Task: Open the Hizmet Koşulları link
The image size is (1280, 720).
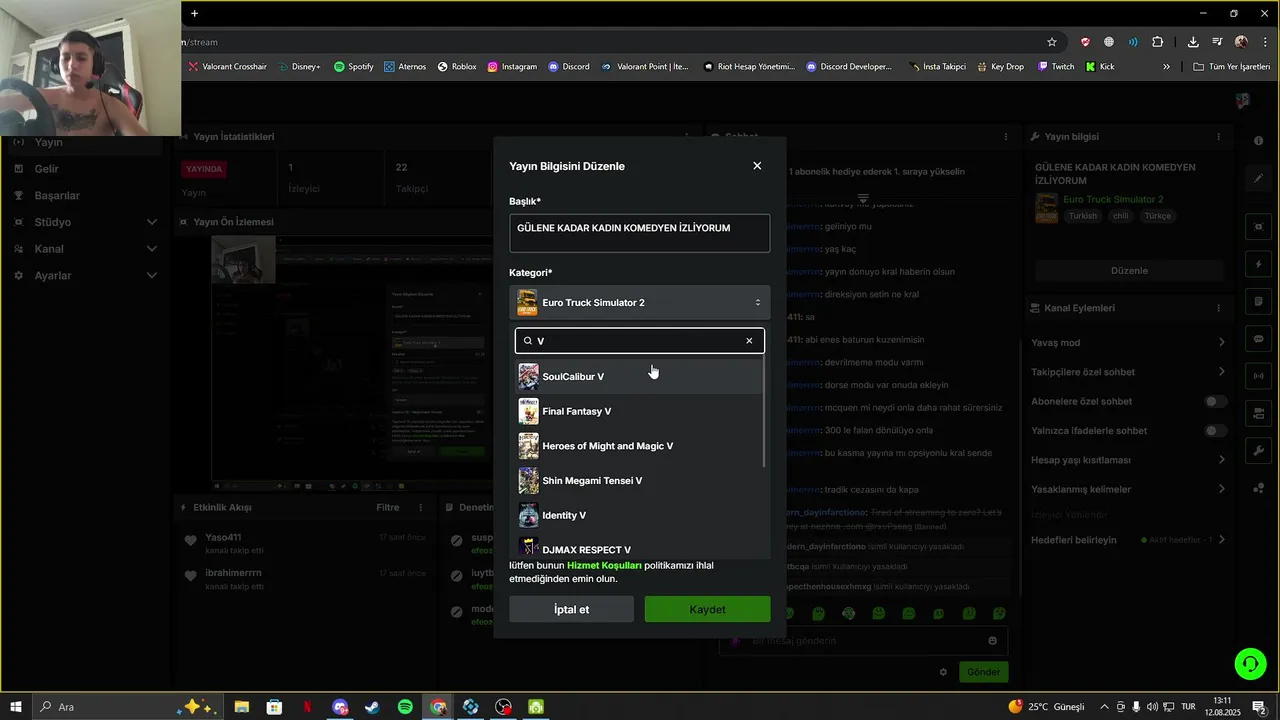Action: point(604,565)
